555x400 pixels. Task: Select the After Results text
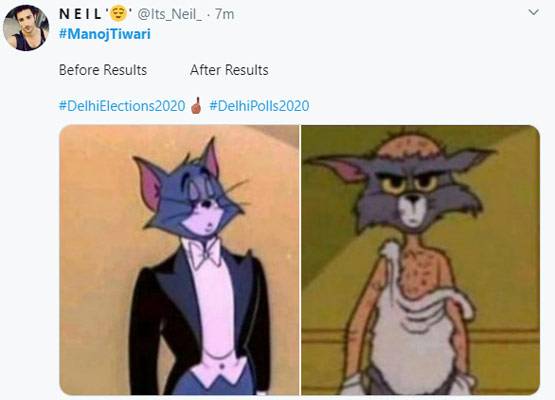pyautogui.click(x=229, y=70)
